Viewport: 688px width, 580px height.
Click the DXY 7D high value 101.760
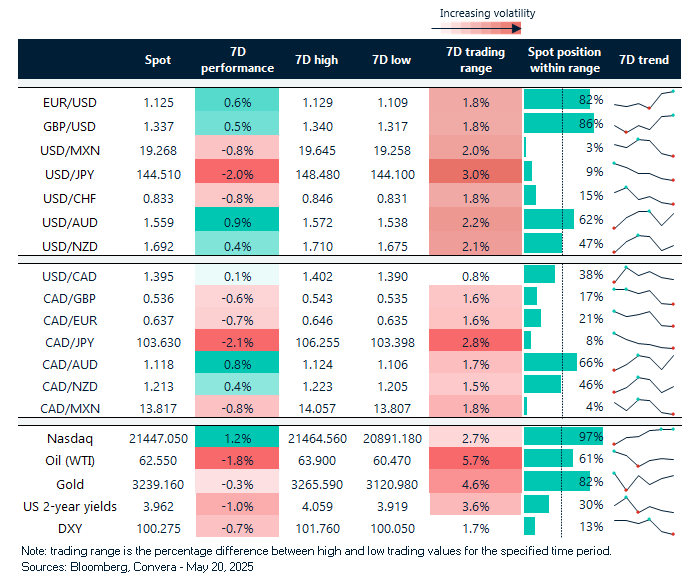pos(317,528)
